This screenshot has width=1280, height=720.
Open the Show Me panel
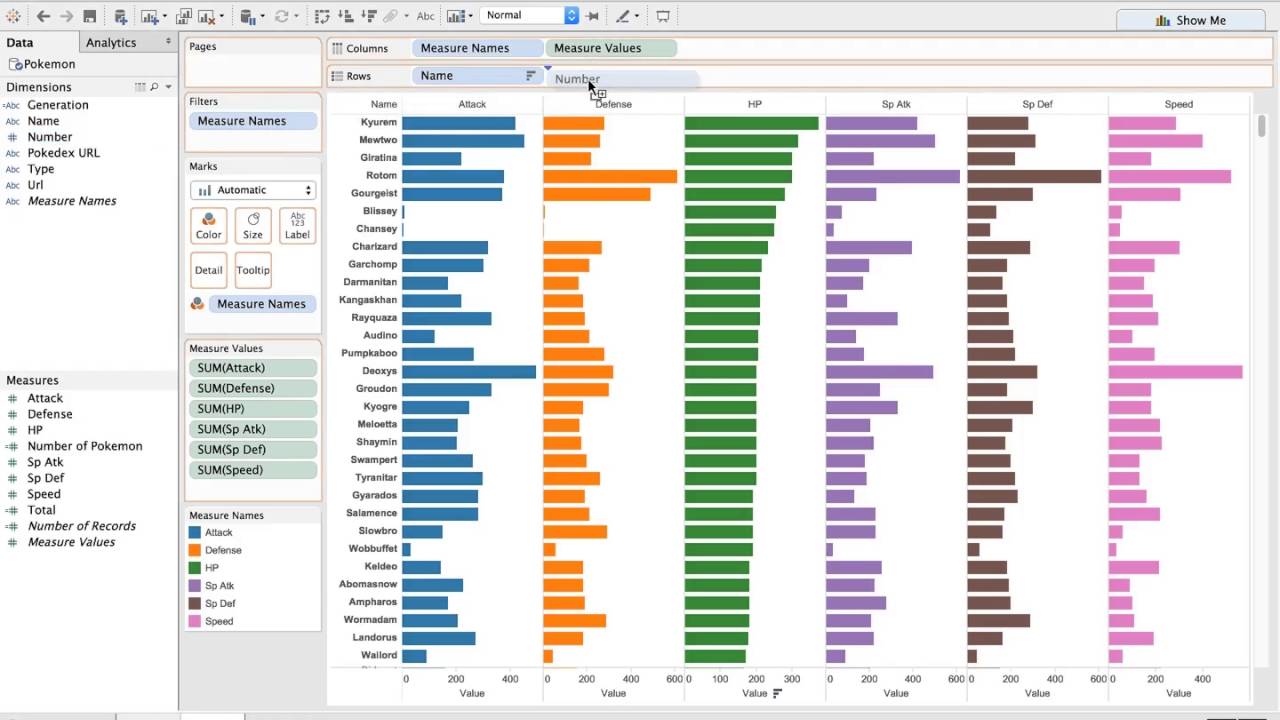[1190, 20]
